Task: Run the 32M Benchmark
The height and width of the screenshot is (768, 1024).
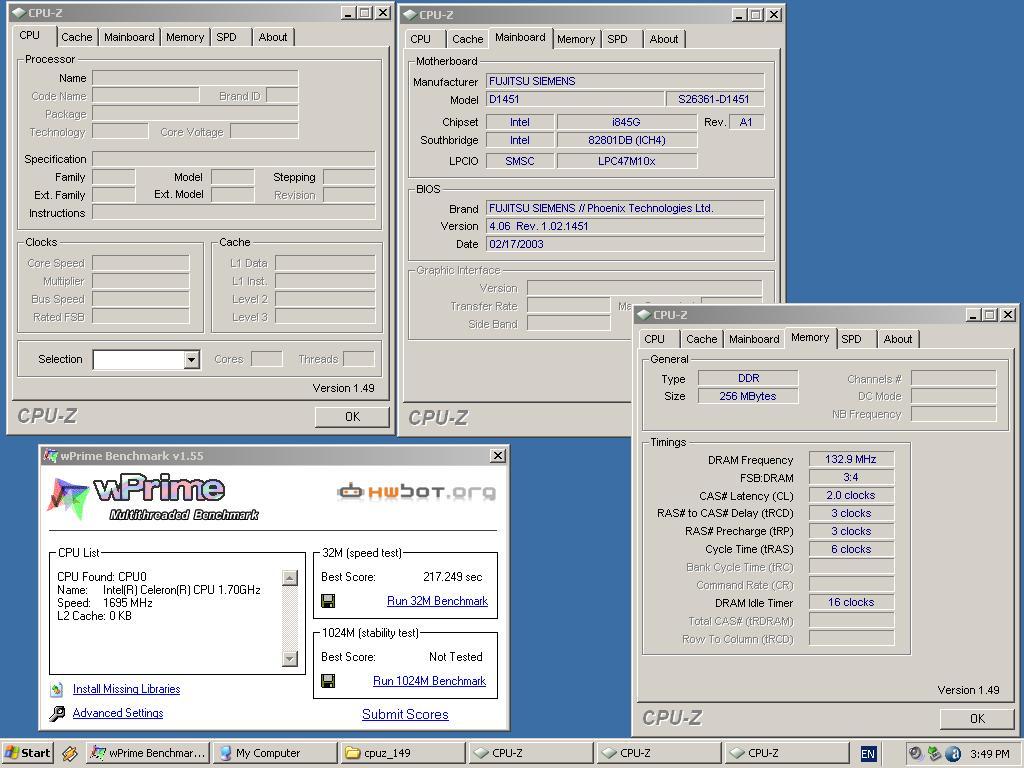Action: [438, 601]
